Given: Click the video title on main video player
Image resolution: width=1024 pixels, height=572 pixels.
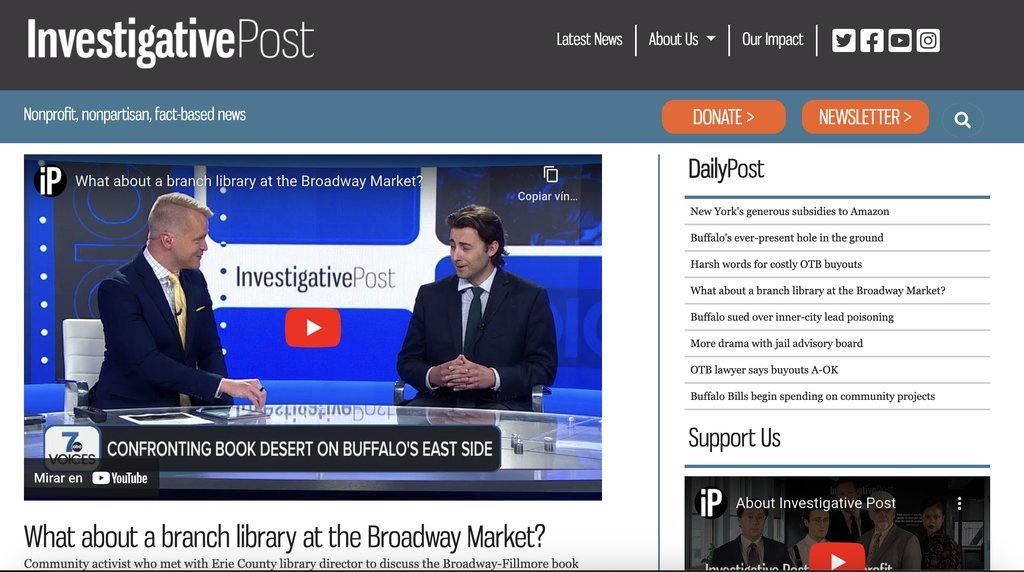Looking at the screenshot, I should (x=249, y=181).
